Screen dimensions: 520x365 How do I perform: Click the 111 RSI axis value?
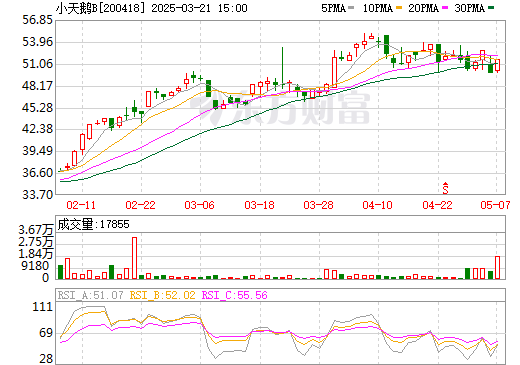[43, 307]
